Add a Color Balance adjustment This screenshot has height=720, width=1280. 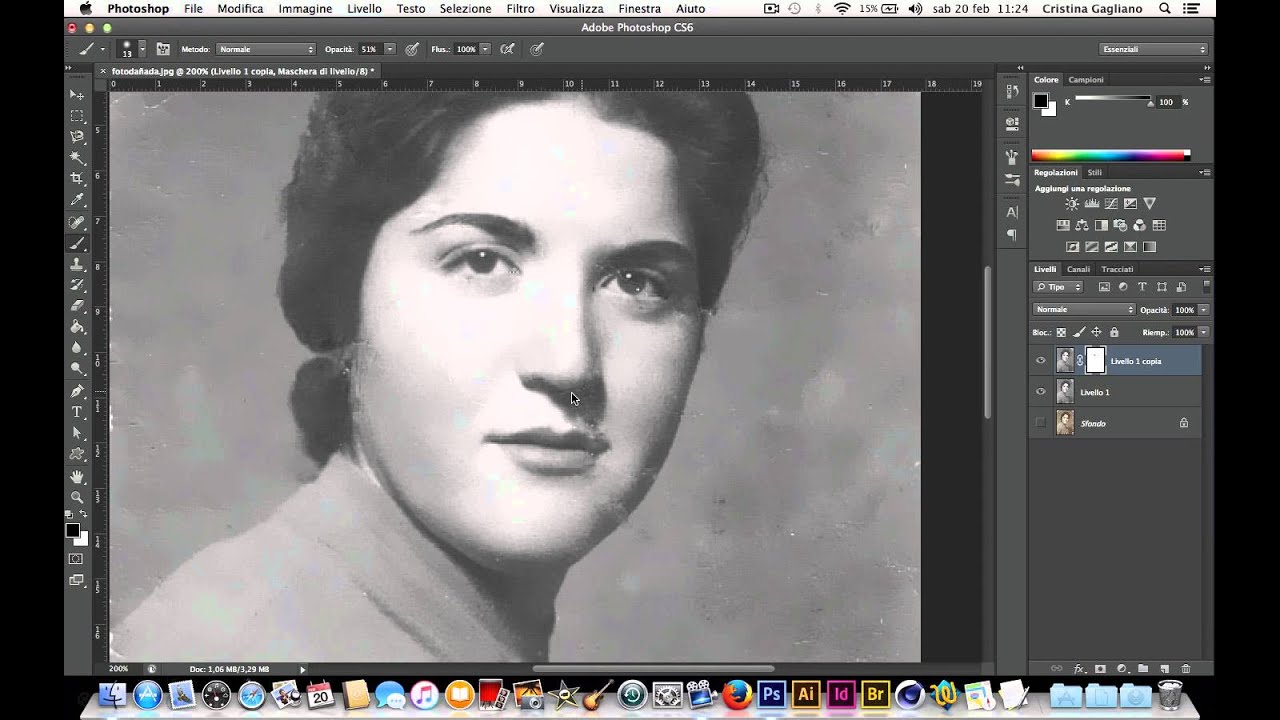(x=1082, y=226)
